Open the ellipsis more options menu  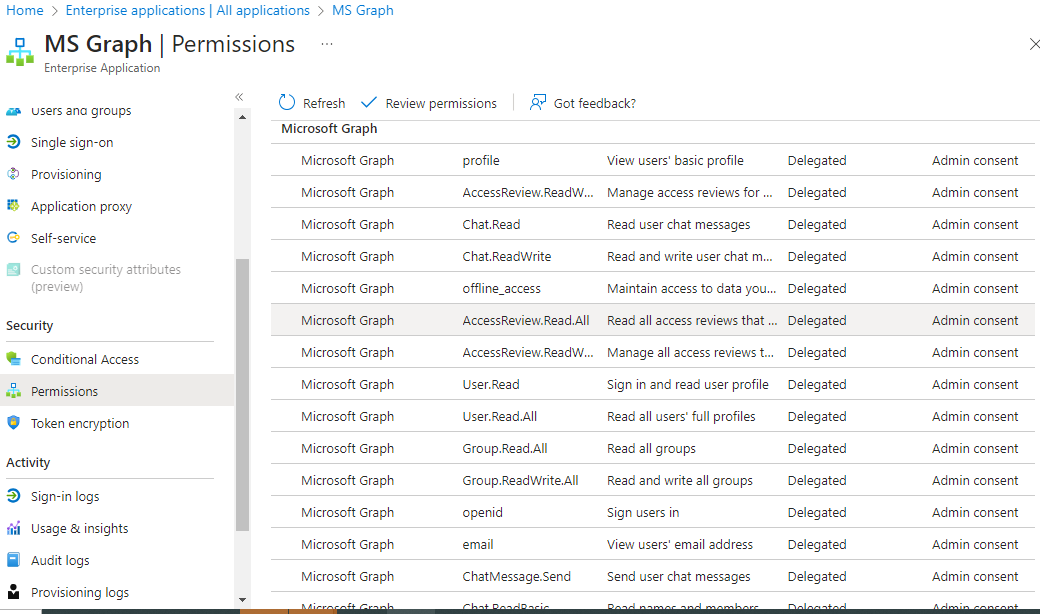click(x=326, y=44)
